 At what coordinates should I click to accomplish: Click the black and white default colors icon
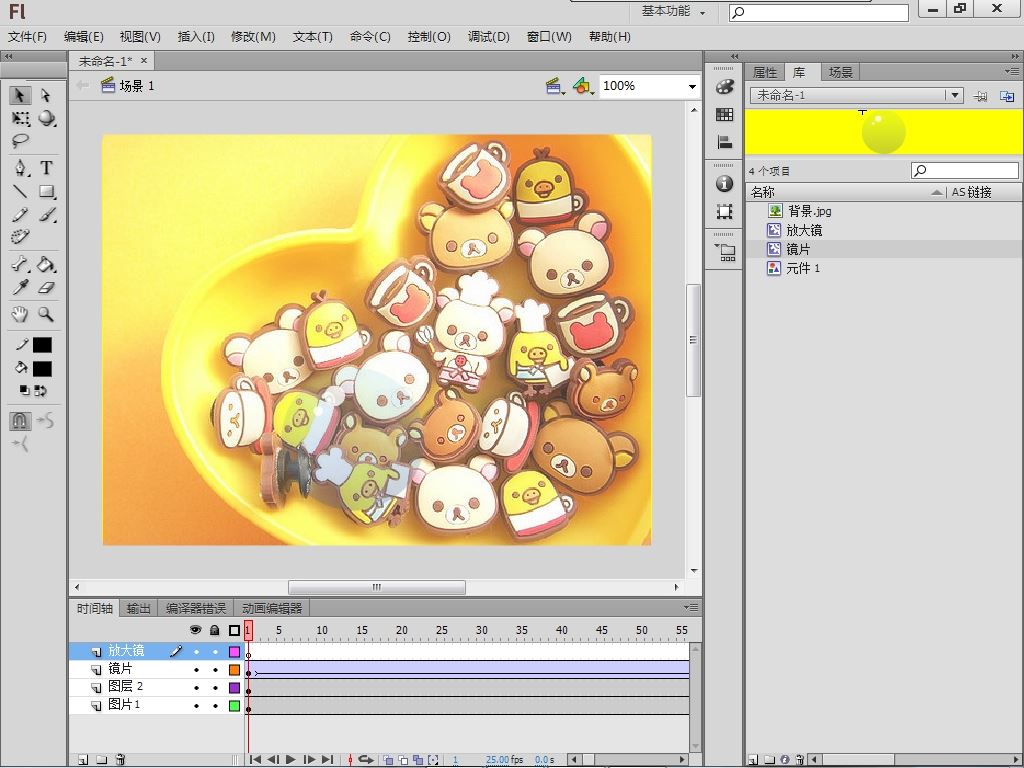24,391
